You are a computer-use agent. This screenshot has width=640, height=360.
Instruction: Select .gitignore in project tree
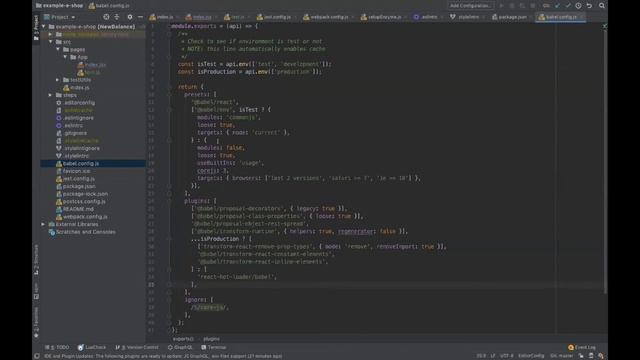(75, 133)
